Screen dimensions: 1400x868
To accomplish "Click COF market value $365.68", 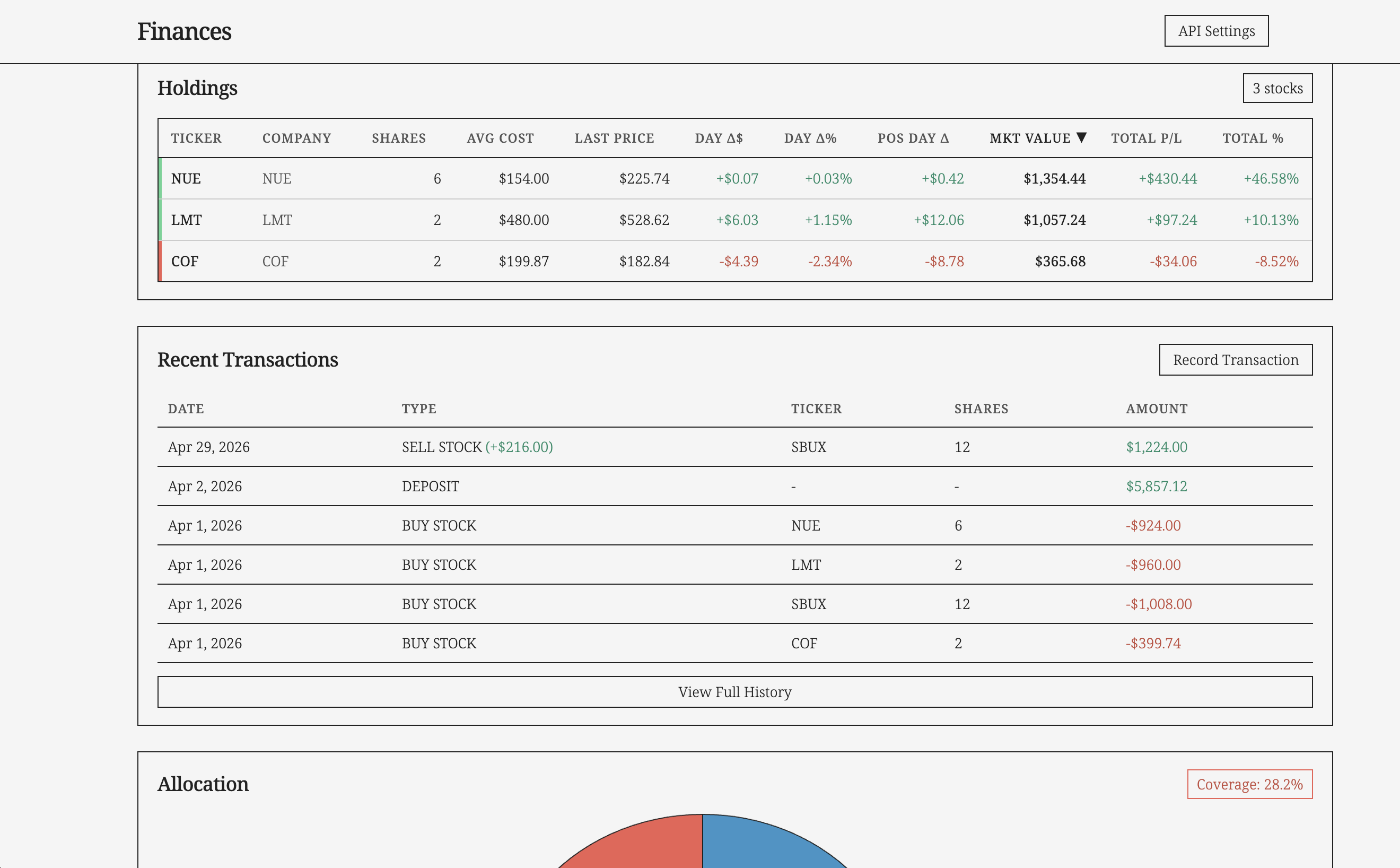I will coord(1060,261).
